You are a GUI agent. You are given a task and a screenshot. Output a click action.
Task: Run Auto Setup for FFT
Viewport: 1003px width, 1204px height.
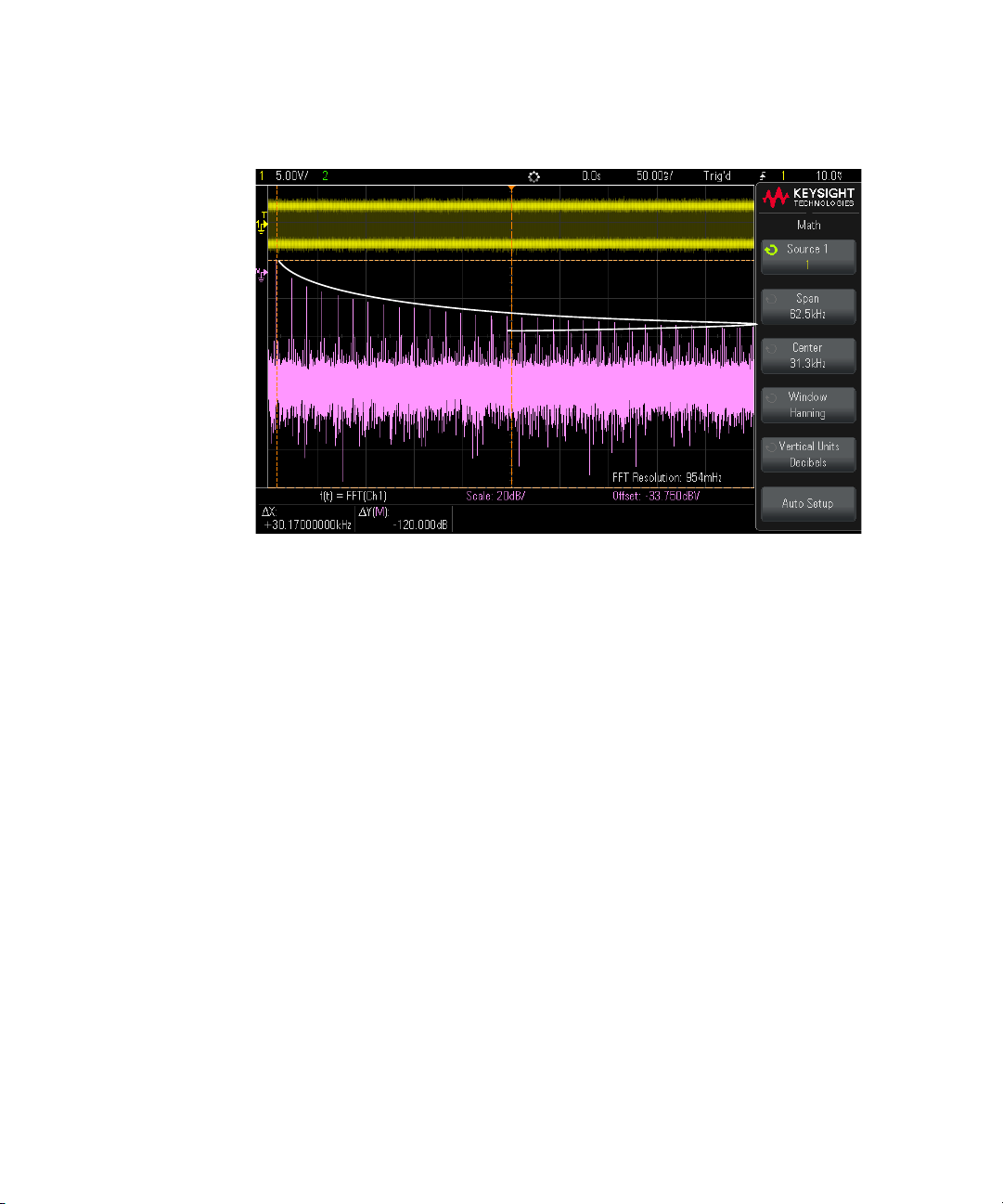click(x=808, y=503)
